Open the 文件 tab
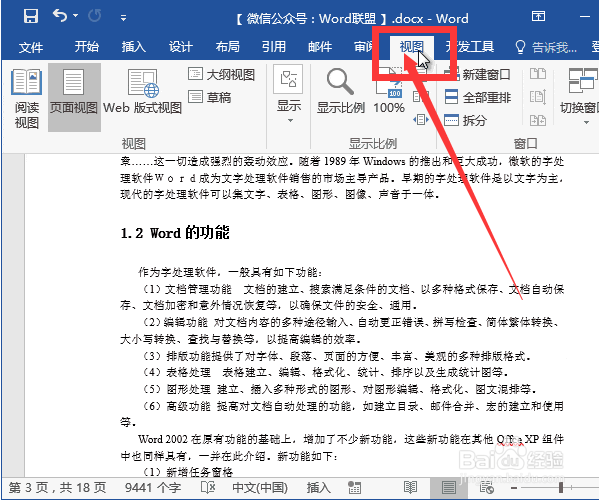The height and width of the screenshot is (500, 599). (x=31, y=47)
